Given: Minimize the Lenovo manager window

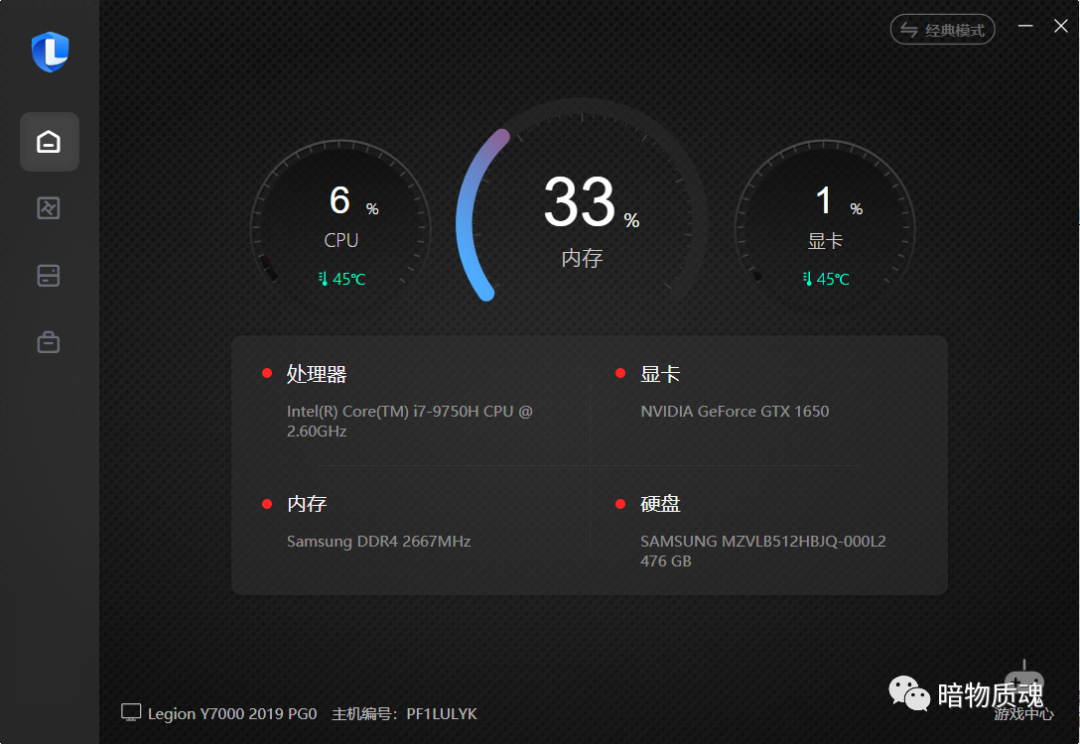Looking at the screenshot, I should [1026, 26].
